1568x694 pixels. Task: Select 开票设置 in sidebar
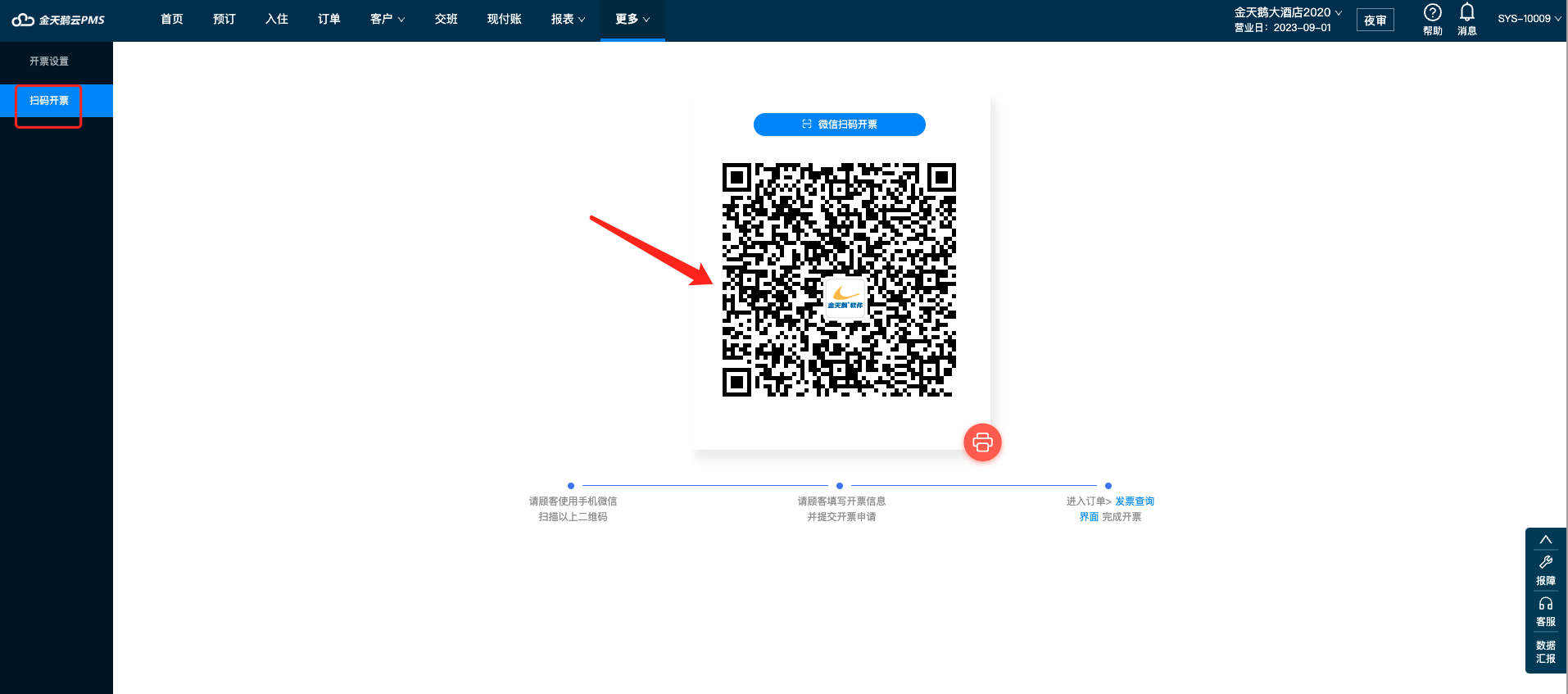click(x=49, y=61)
